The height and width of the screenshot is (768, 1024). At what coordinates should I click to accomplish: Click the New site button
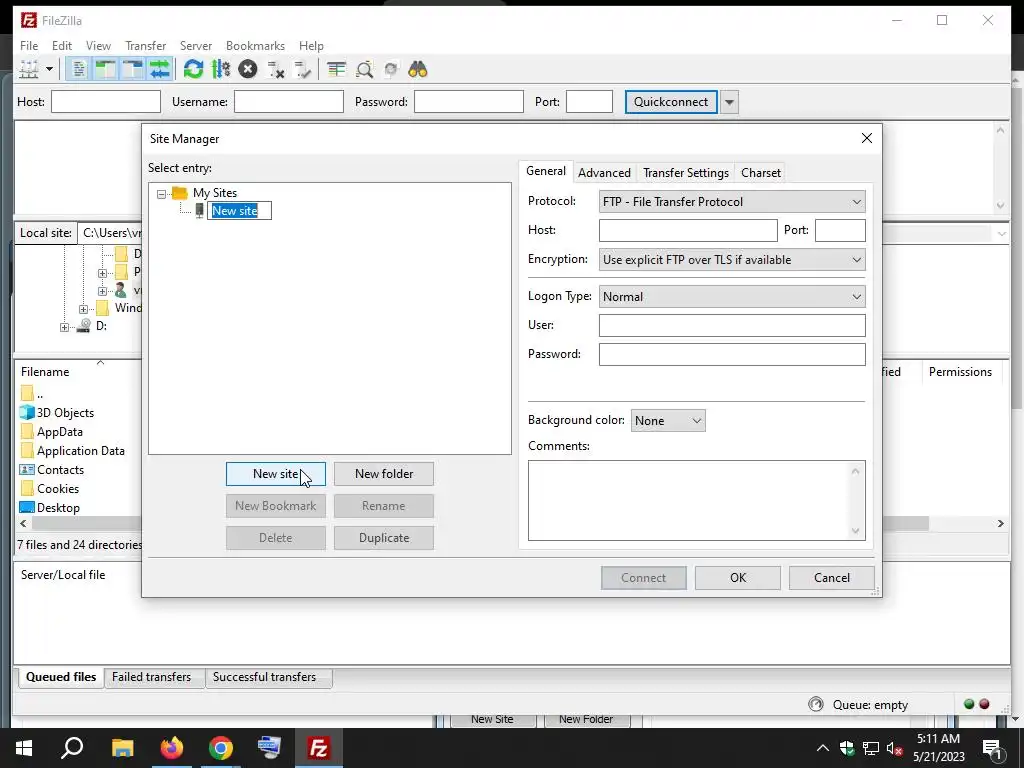(276, 474)
